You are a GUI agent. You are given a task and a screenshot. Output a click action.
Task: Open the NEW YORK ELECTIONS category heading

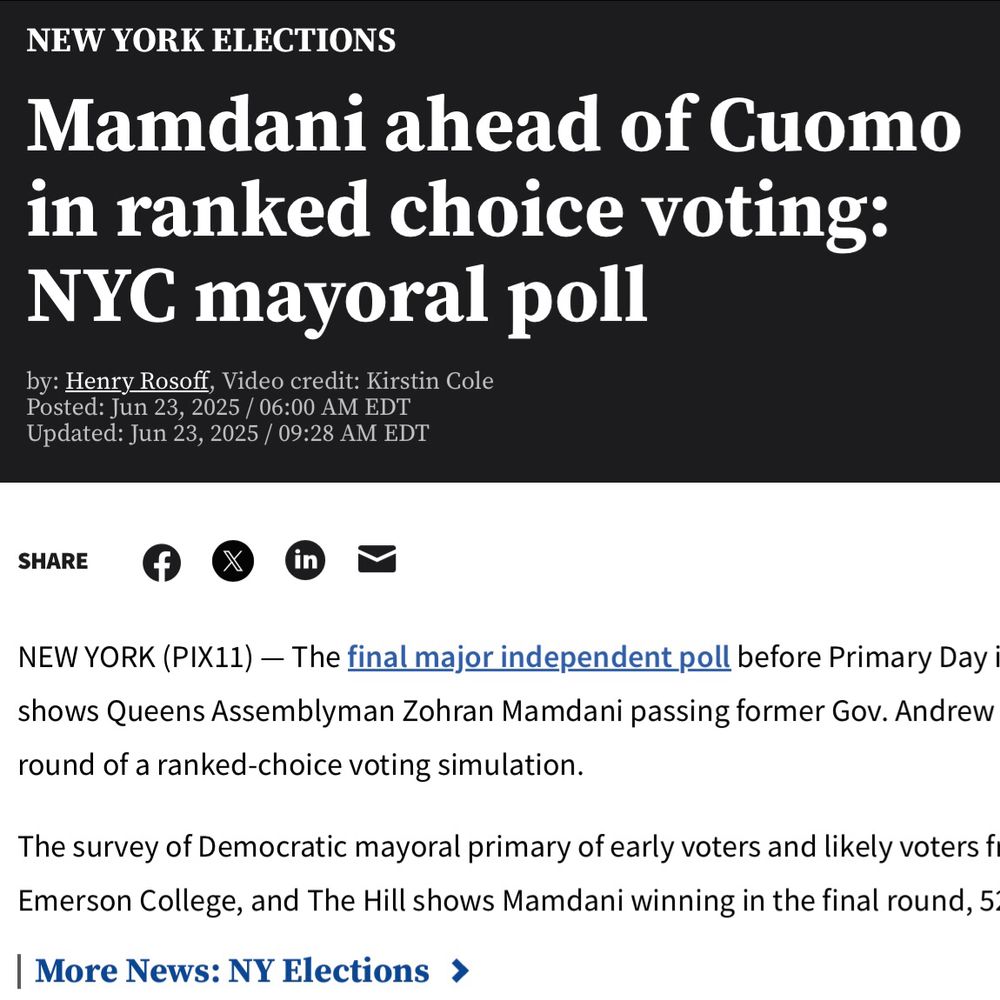(x=211, y=40)
